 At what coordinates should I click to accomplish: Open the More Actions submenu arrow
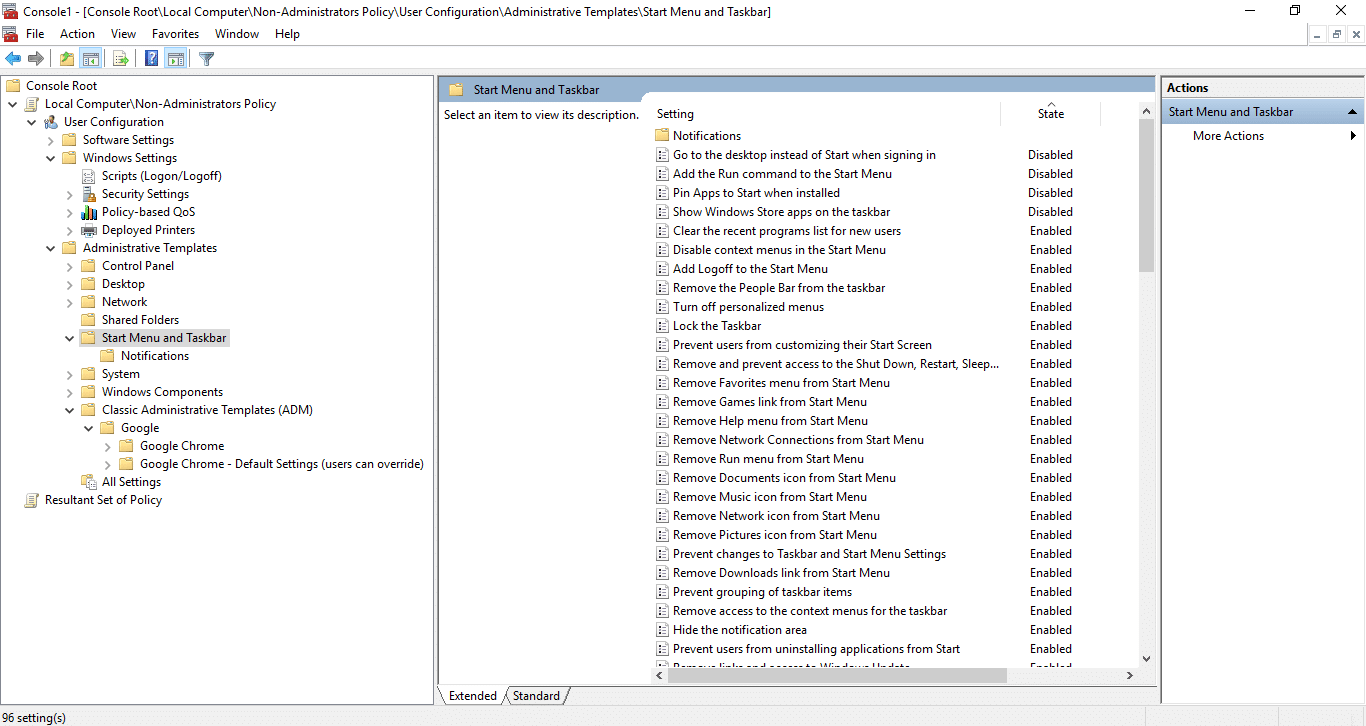(x=1354, y=136)
